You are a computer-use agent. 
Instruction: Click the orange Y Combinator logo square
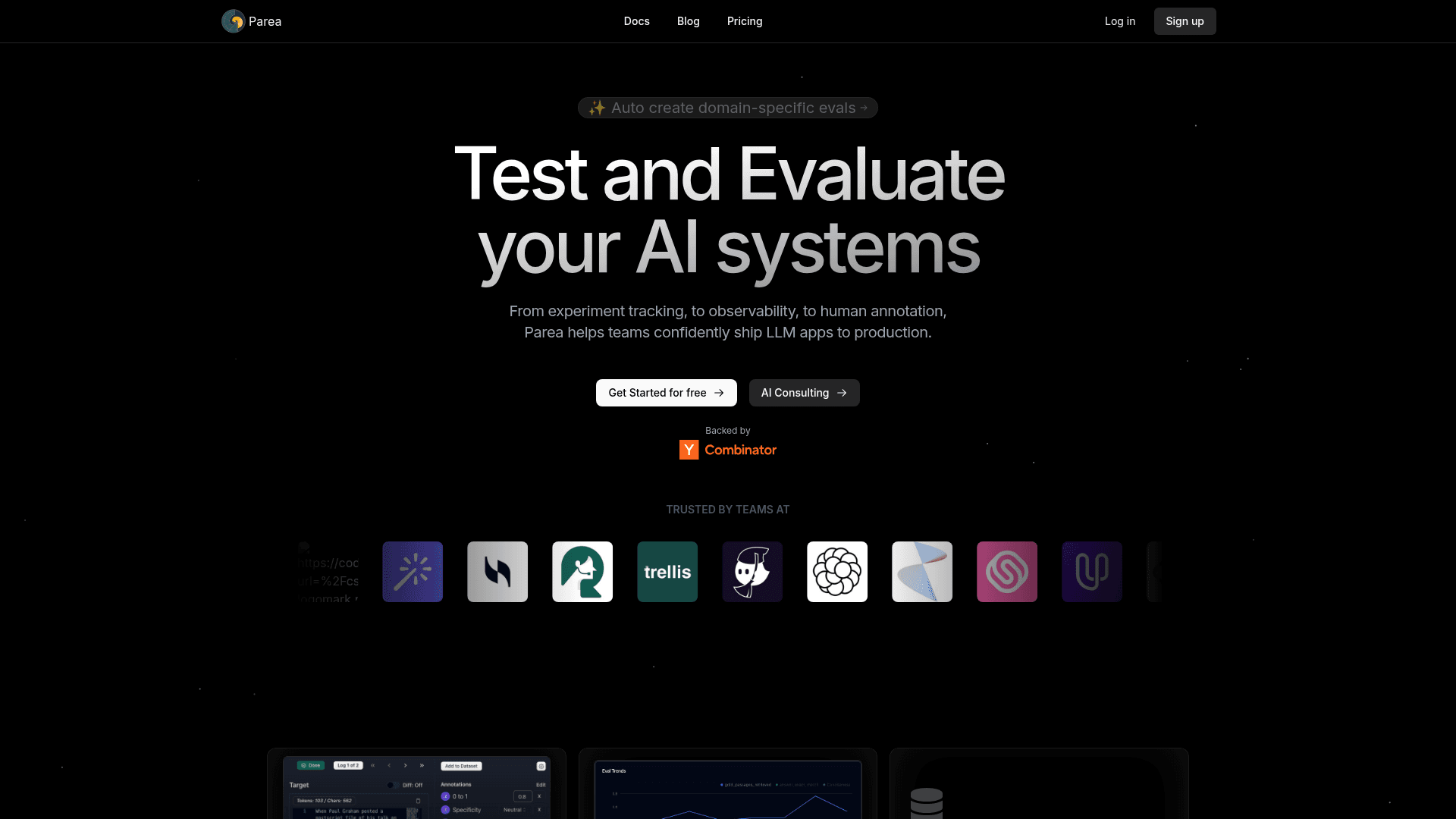689,450
